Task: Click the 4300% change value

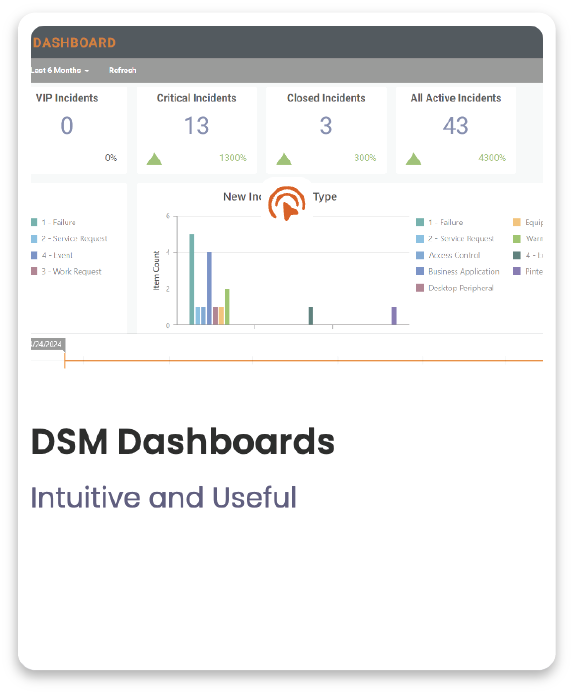Action: pos(492,158)
